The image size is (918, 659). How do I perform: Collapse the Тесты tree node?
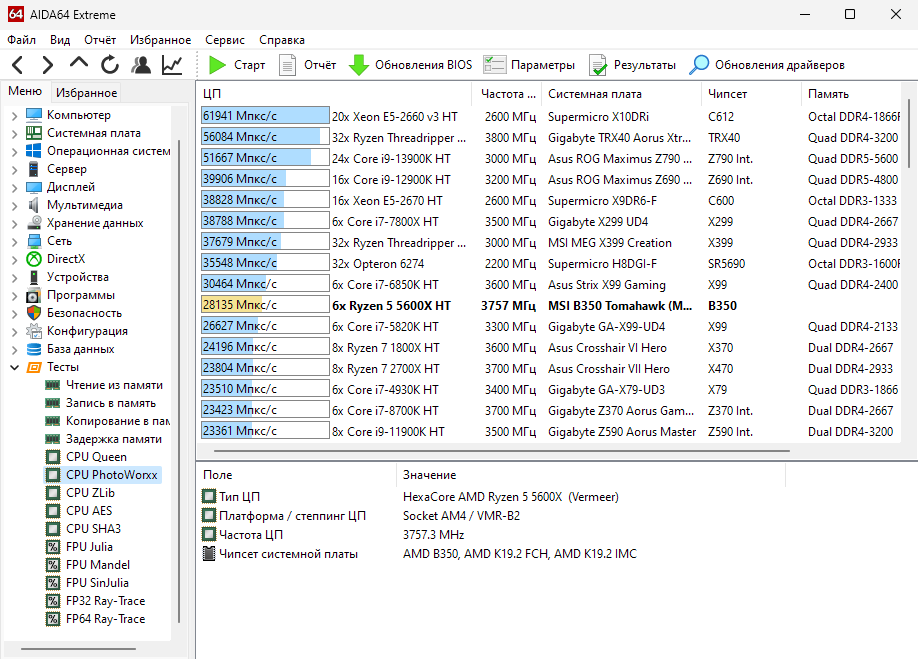click(x=15, y=368)
